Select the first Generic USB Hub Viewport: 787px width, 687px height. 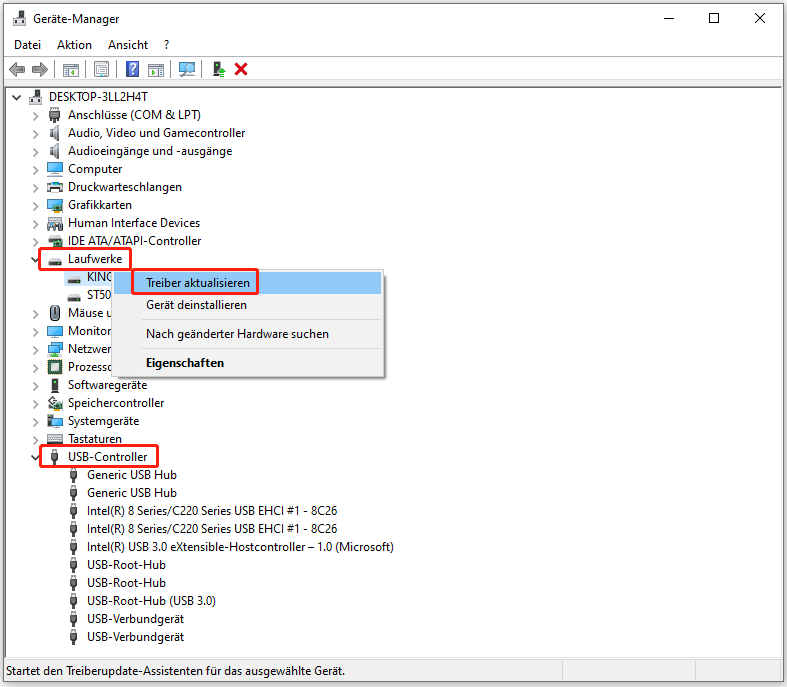coord(132,475)
